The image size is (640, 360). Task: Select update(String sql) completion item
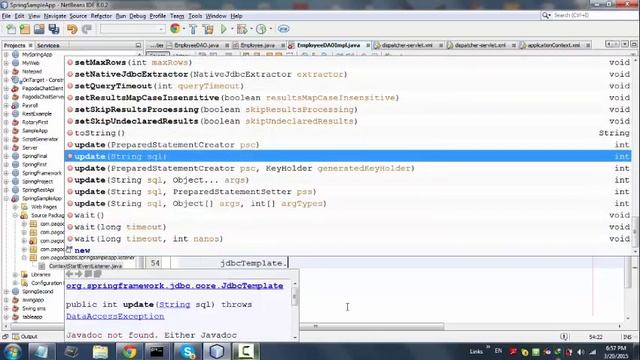[x=348, y=156]
